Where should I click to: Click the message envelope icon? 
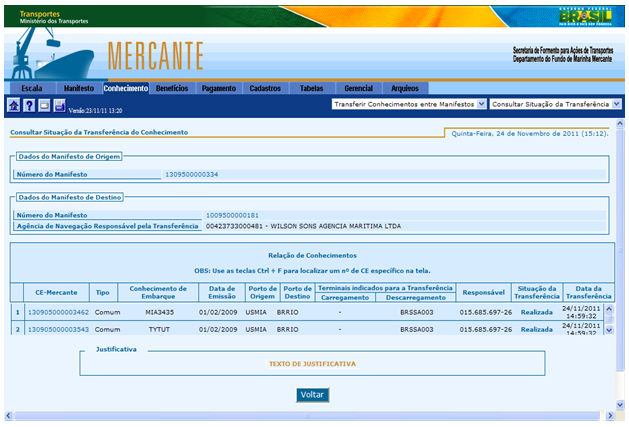coord(44,105)
